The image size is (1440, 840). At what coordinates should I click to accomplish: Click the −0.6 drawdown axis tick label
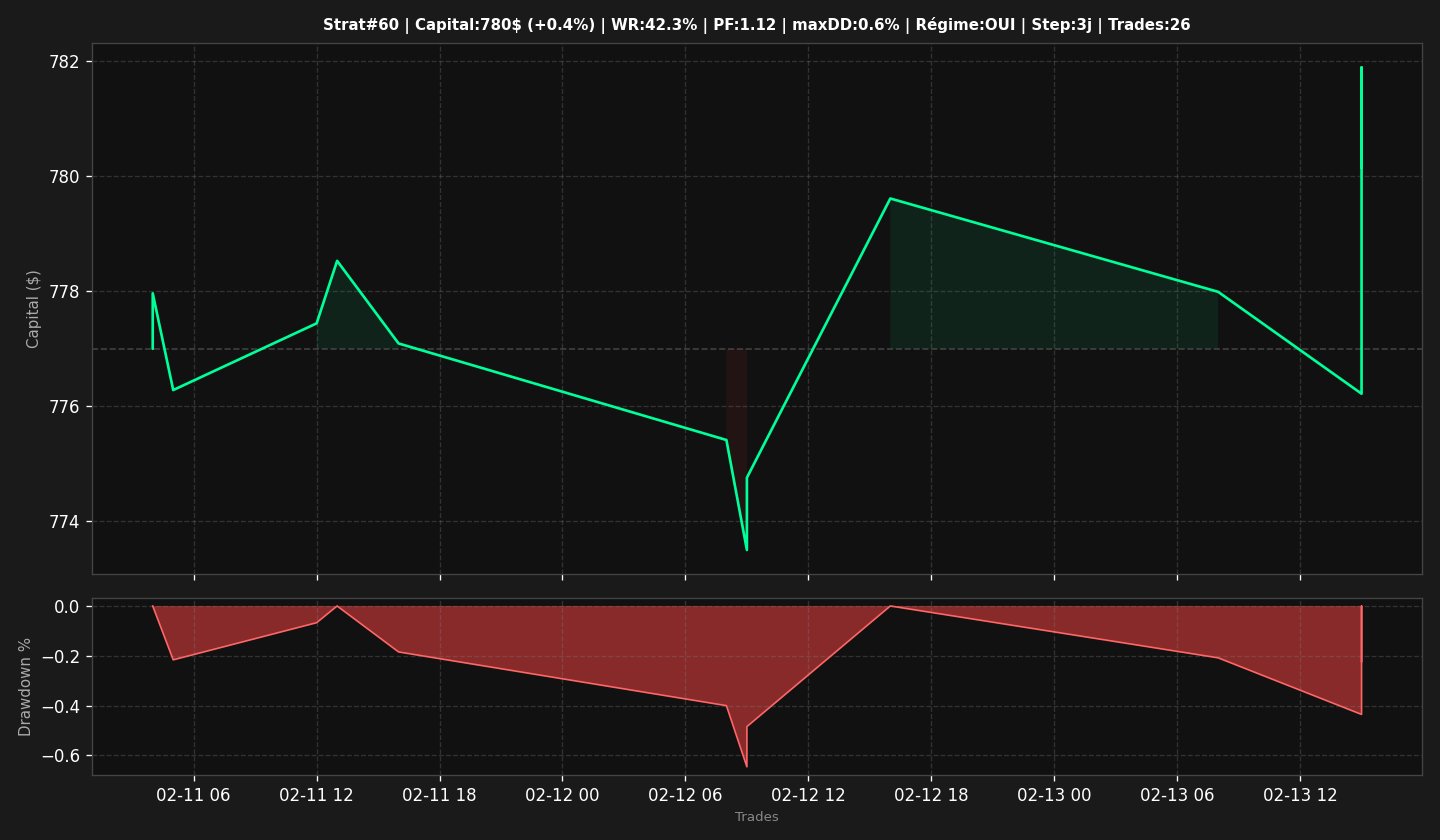click(61, 756)
